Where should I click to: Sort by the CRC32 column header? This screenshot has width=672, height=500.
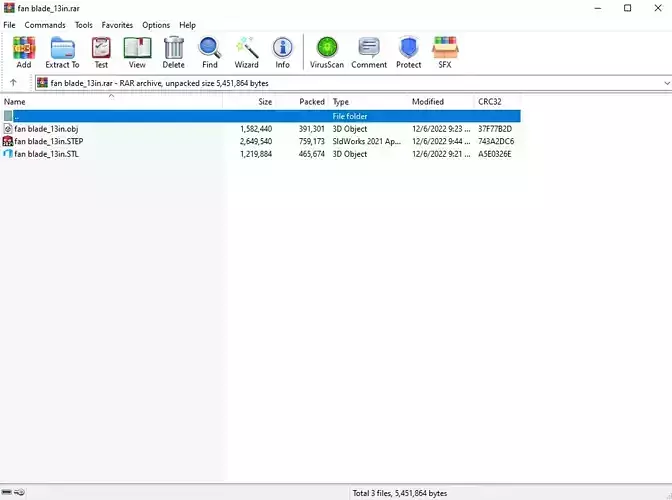point(498,102)
